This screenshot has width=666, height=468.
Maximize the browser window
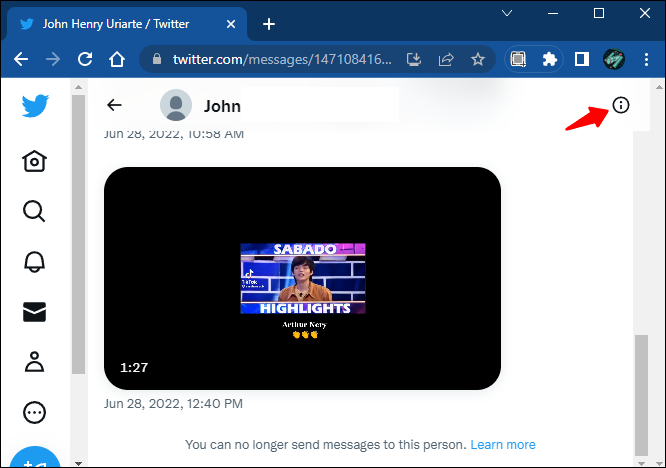[x=598, y=14]
